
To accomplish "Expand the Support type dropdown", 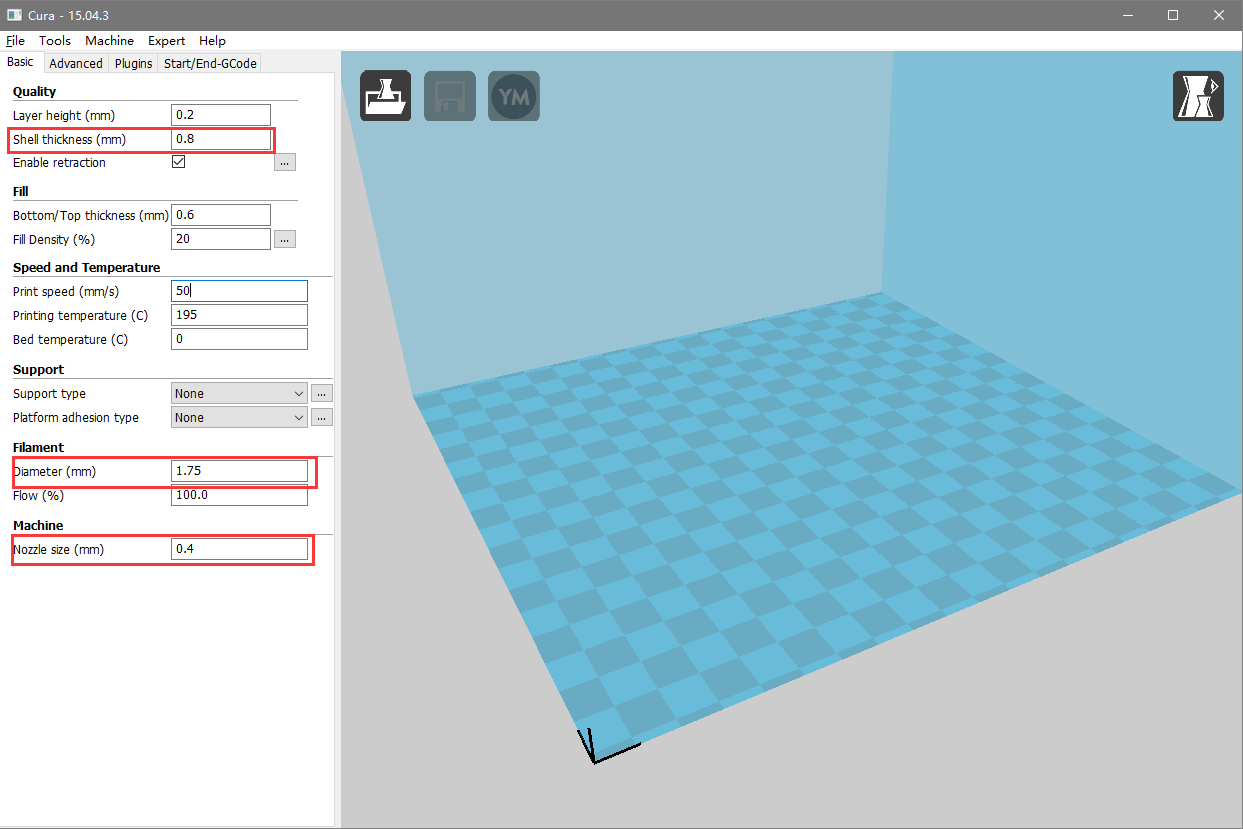I will point(239,394).
